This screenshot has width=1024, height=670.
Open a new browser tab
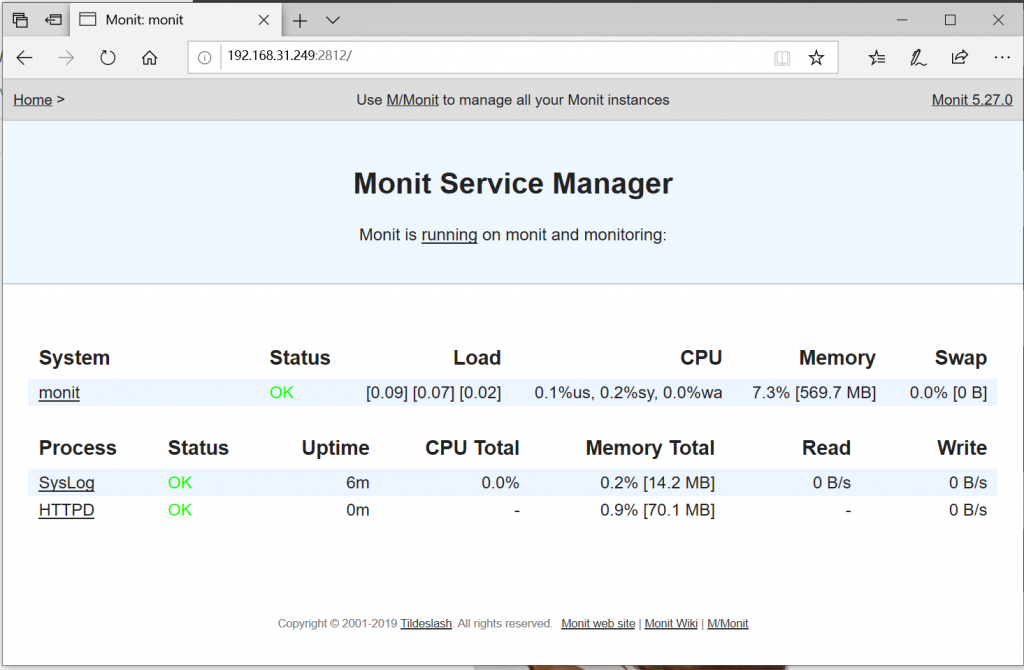300,21
